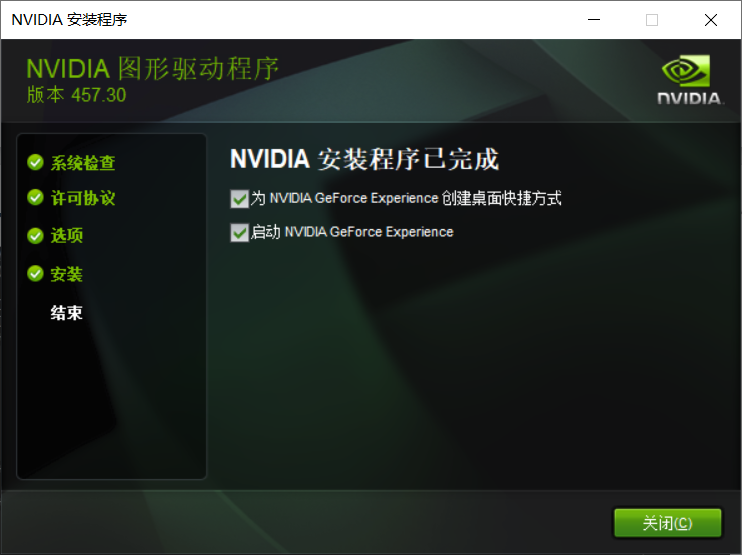Select the 选项 step label

pos(67,235)
